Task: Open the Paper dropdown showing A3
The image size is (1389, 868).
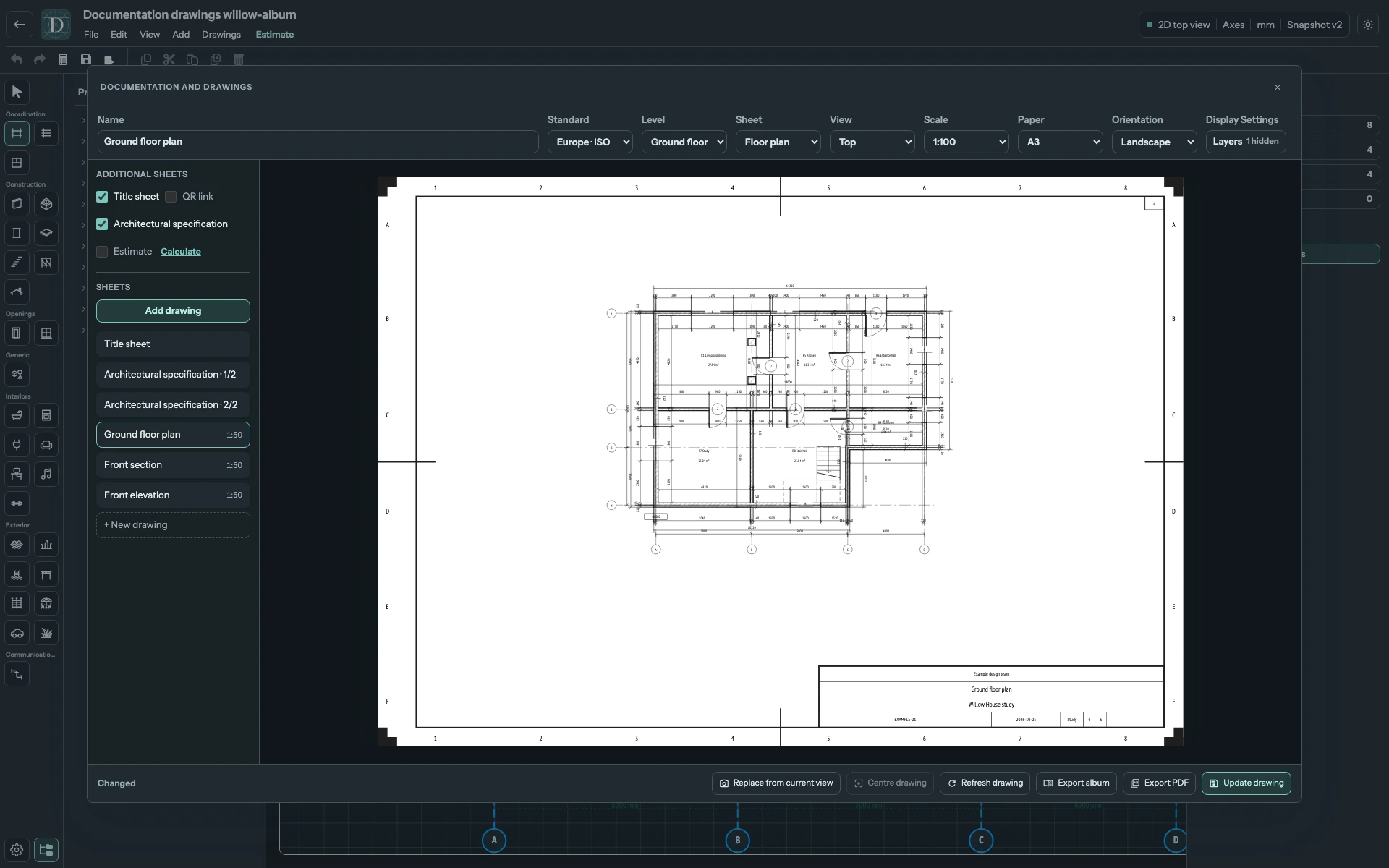Action: click(1060, 142)
